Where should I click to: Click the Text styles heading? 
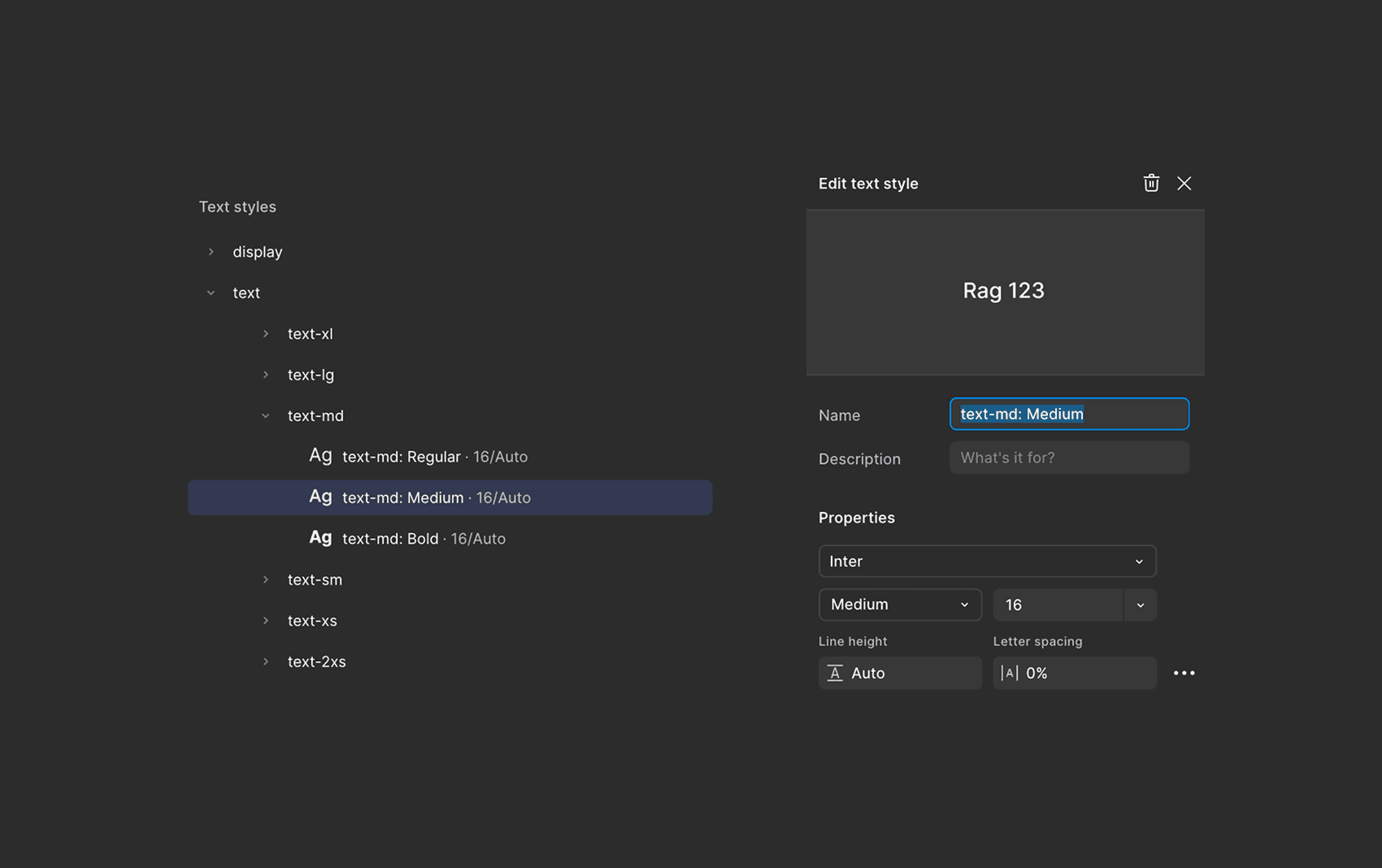coord(237,206)
